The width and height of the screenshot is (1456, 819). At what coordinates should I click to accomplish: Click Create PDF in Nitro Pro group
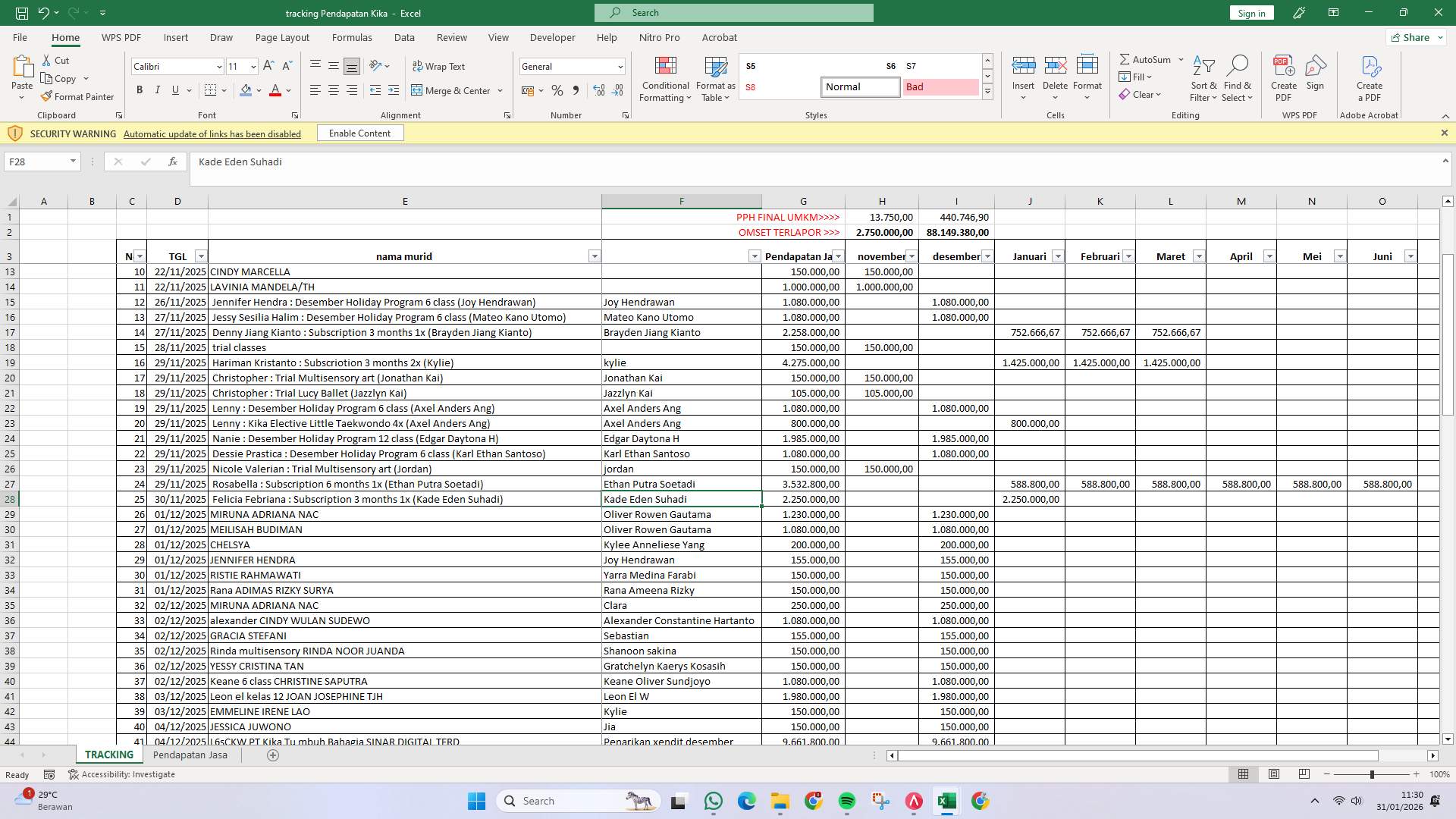tap(1283, 76)
